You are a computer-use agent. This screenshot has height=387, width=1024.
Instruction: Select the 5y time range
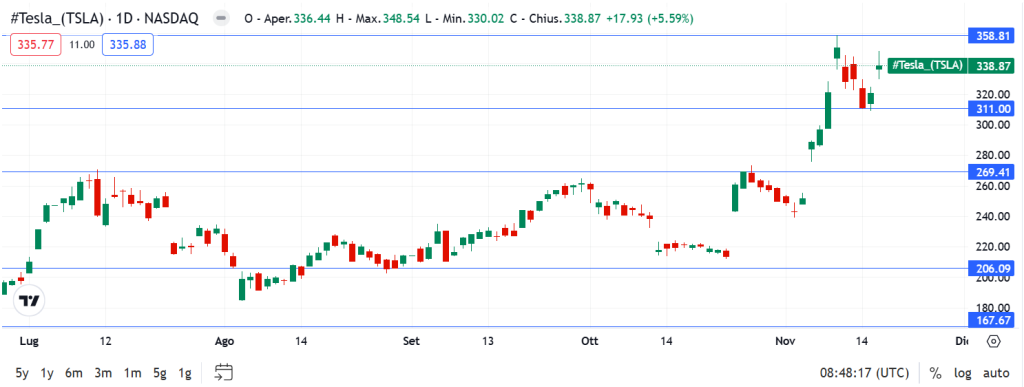[22, 373]
